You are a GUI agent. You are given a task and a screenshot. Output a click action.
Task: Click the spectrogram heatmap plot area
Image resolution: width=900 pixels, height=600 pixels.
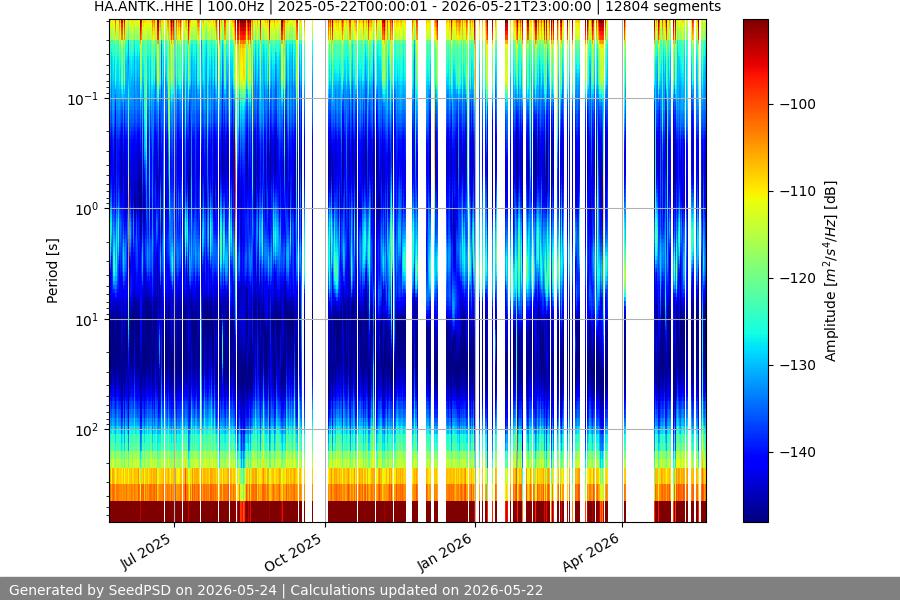click(x=408, y=271)
